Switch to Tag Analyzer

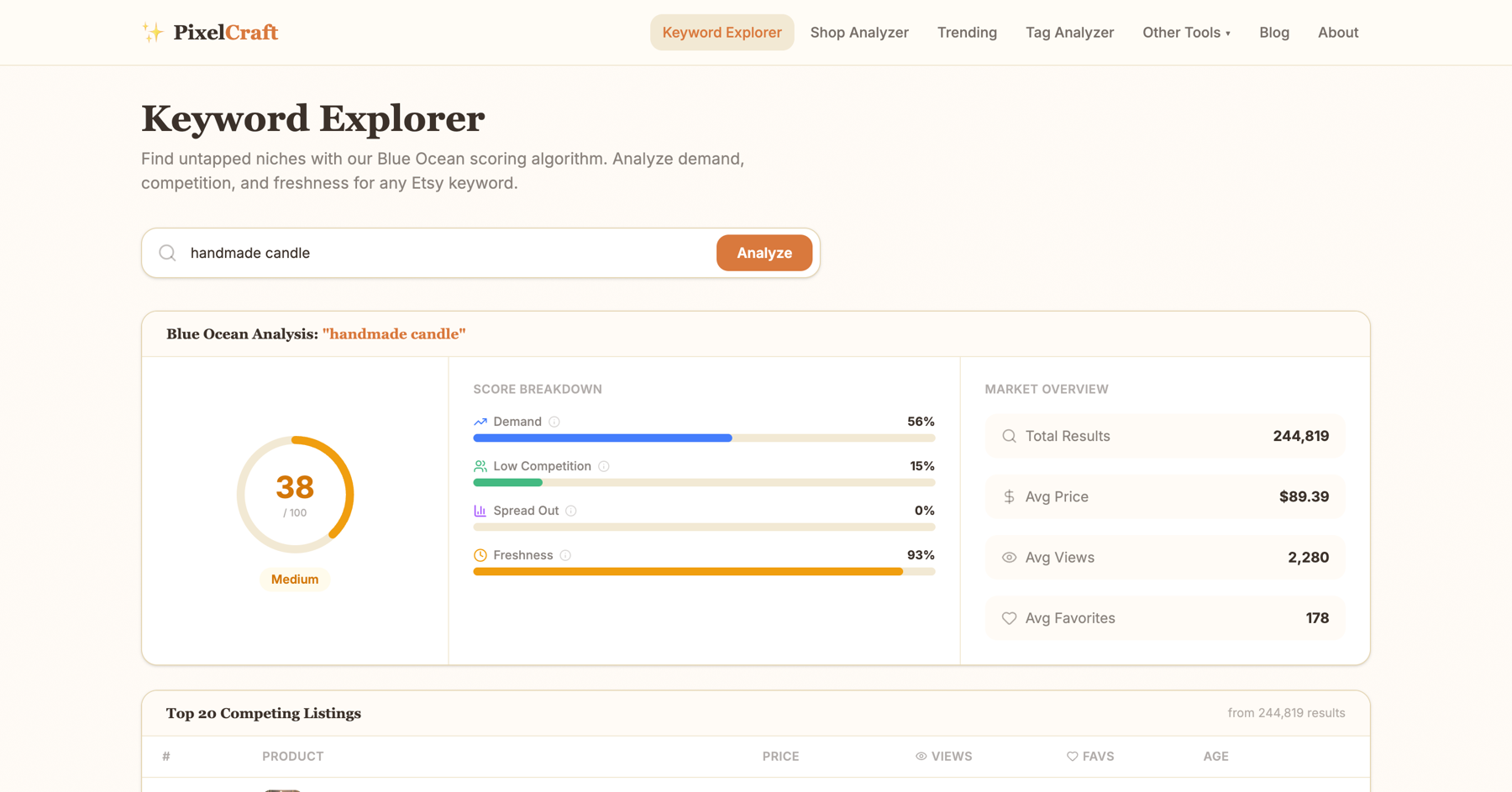1069,33
